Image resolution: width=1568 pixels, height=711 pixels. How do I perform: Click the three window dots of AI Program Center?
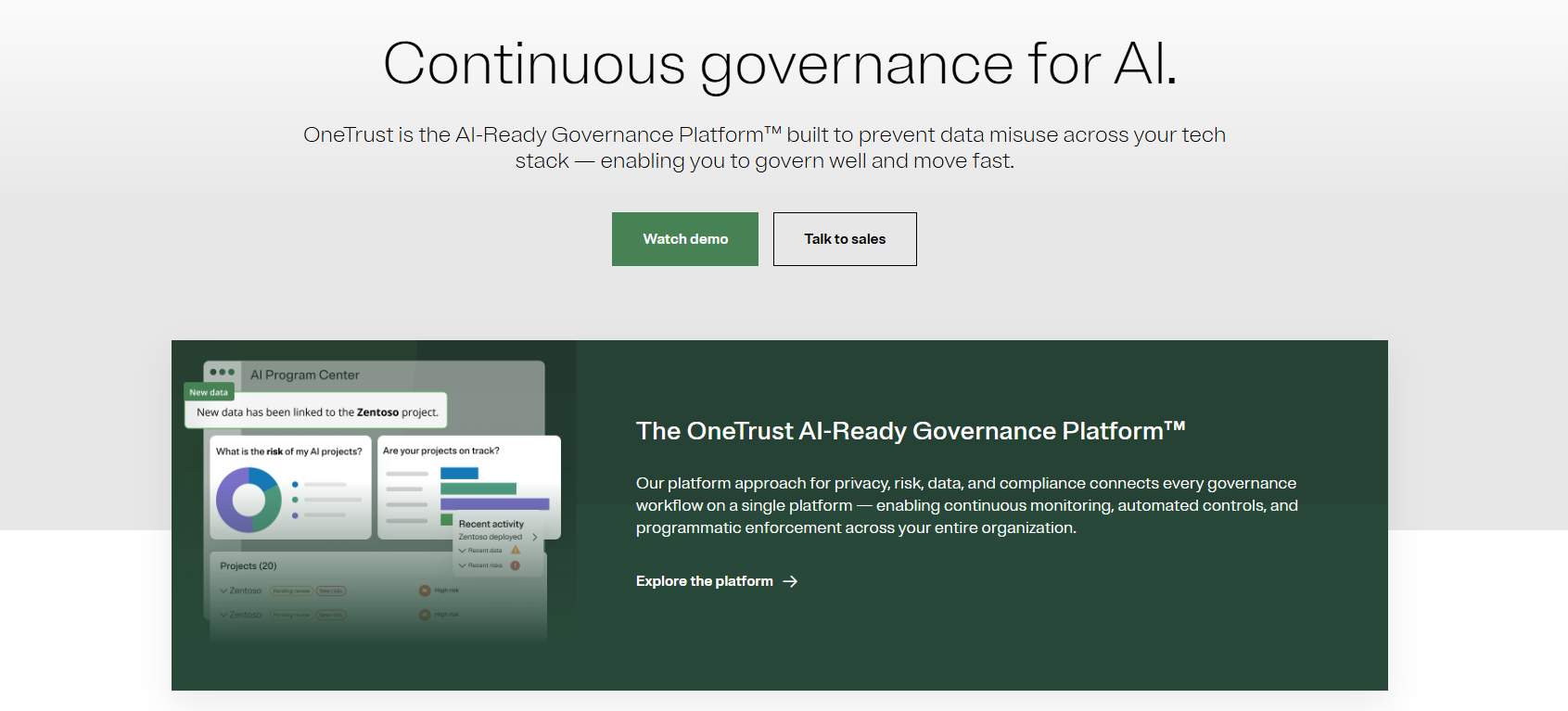(222, 373)
